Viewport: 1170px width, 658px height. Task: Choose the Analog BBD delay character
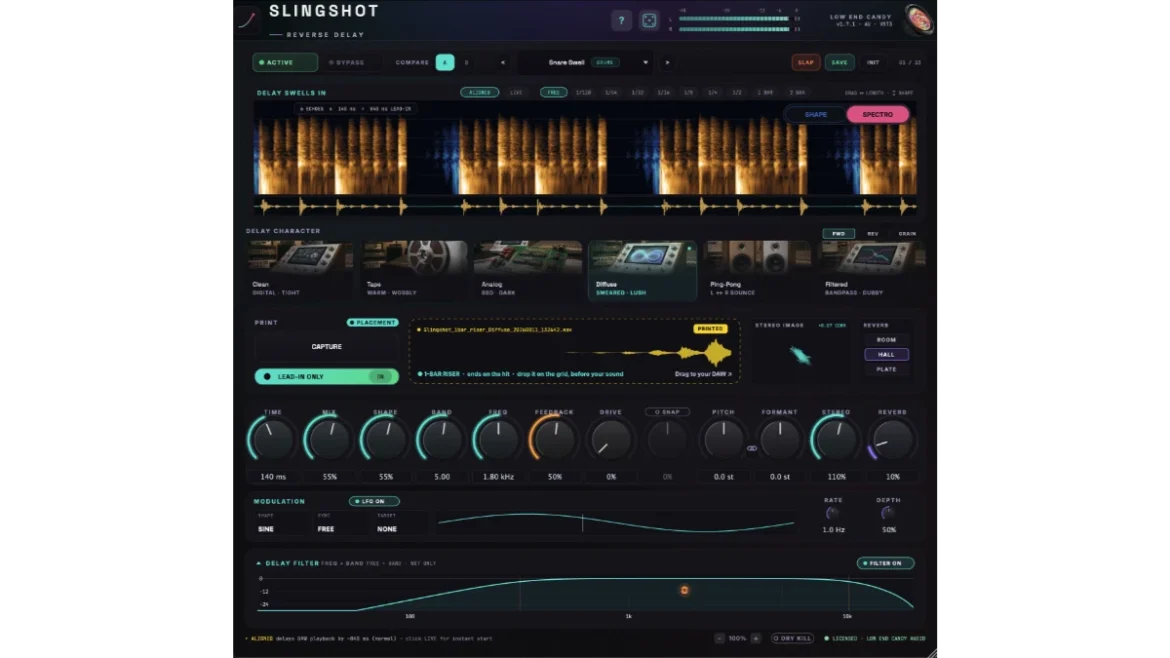(528, 269)
